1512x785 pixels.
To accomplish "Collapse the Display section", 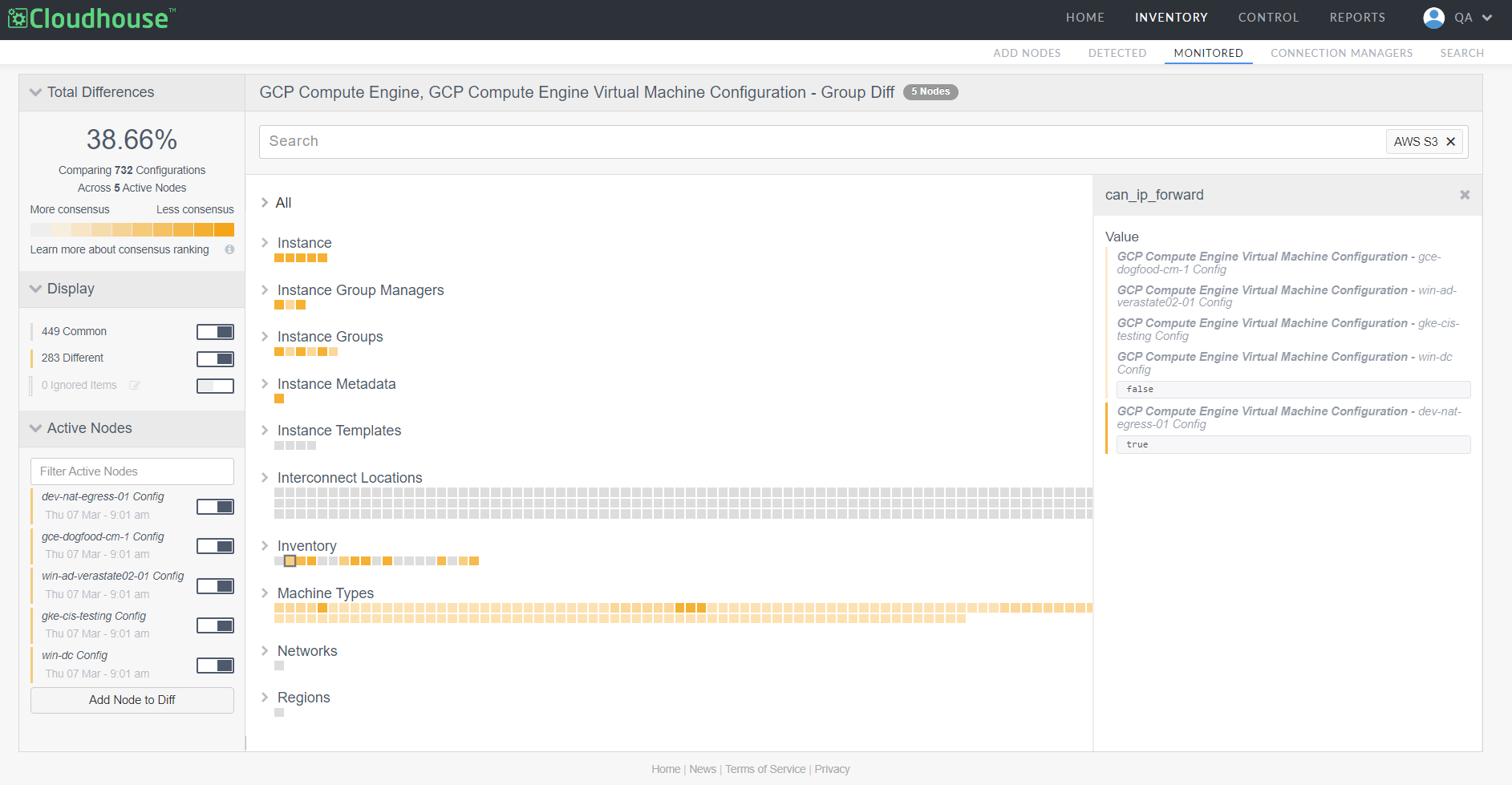I will coord(35,289).
